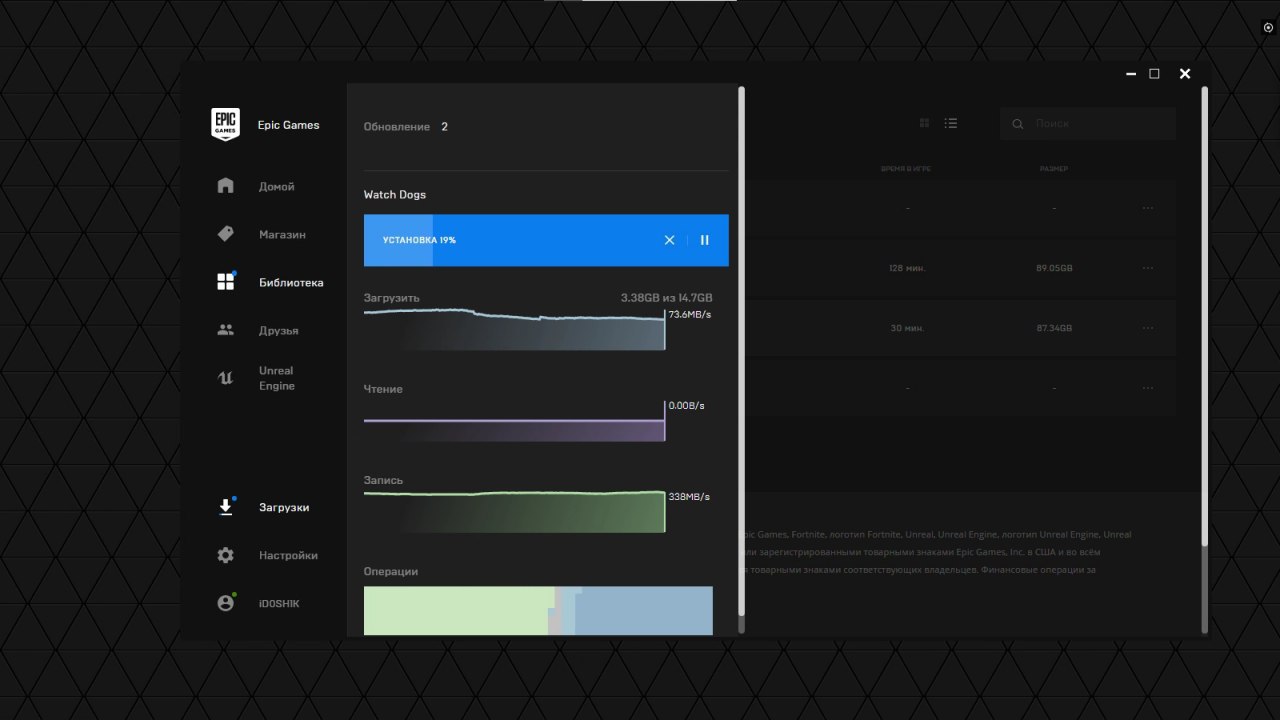The image size is (1280, 720).
Task: Click the Запись write speed graph
Action: coord(514,511)
